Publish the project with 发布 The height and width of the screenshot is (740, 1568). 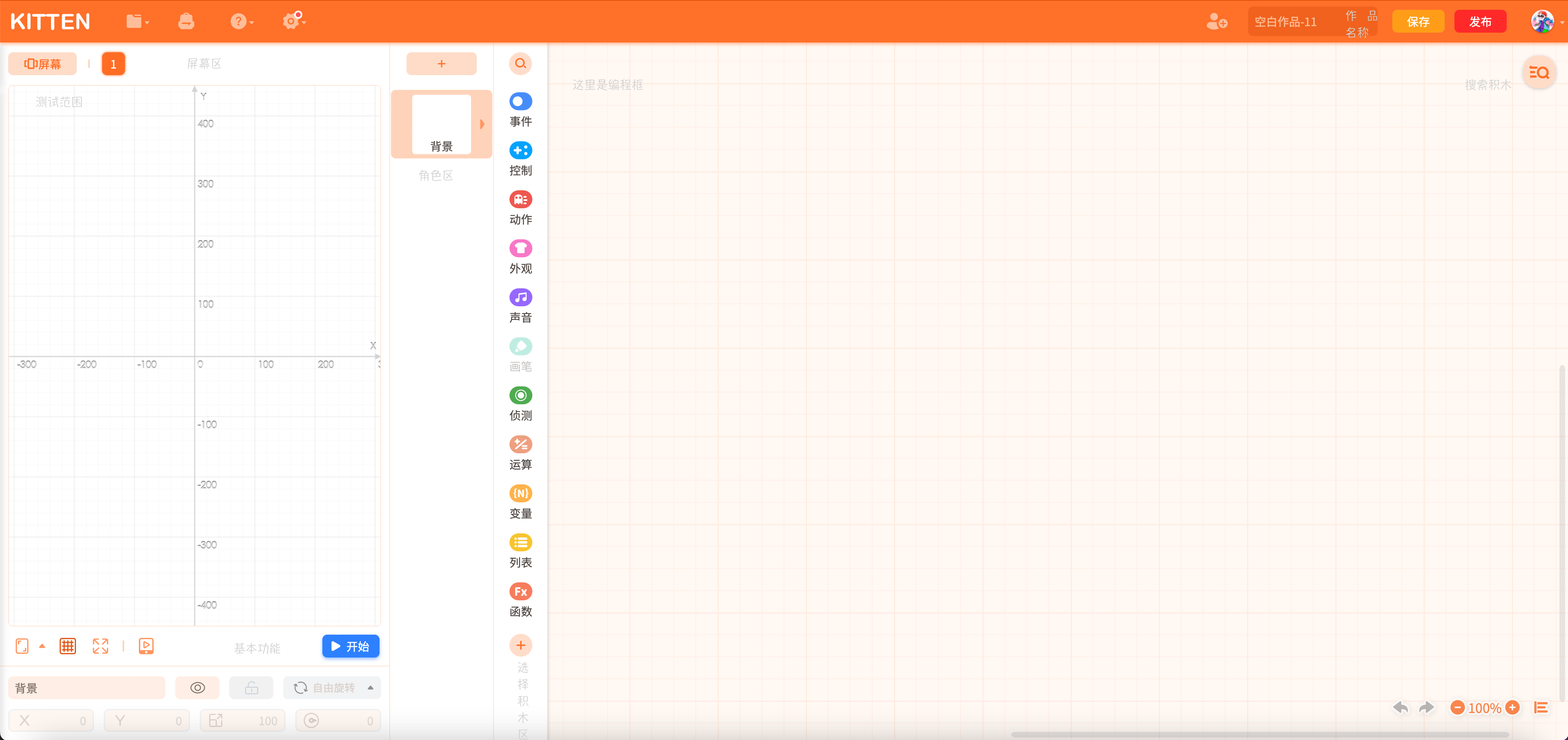pos(1480,22)
